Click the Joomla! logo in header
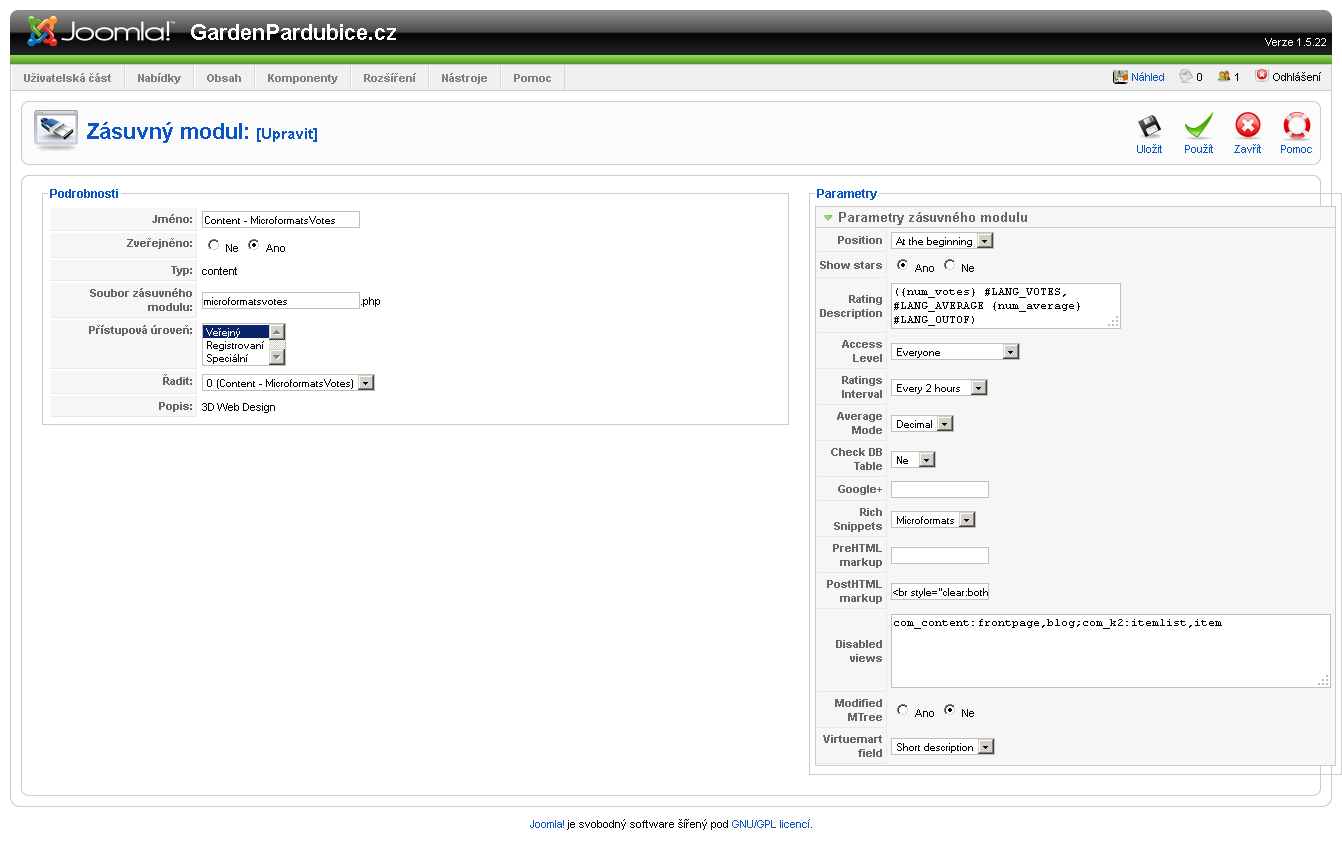 click(100, 32)
